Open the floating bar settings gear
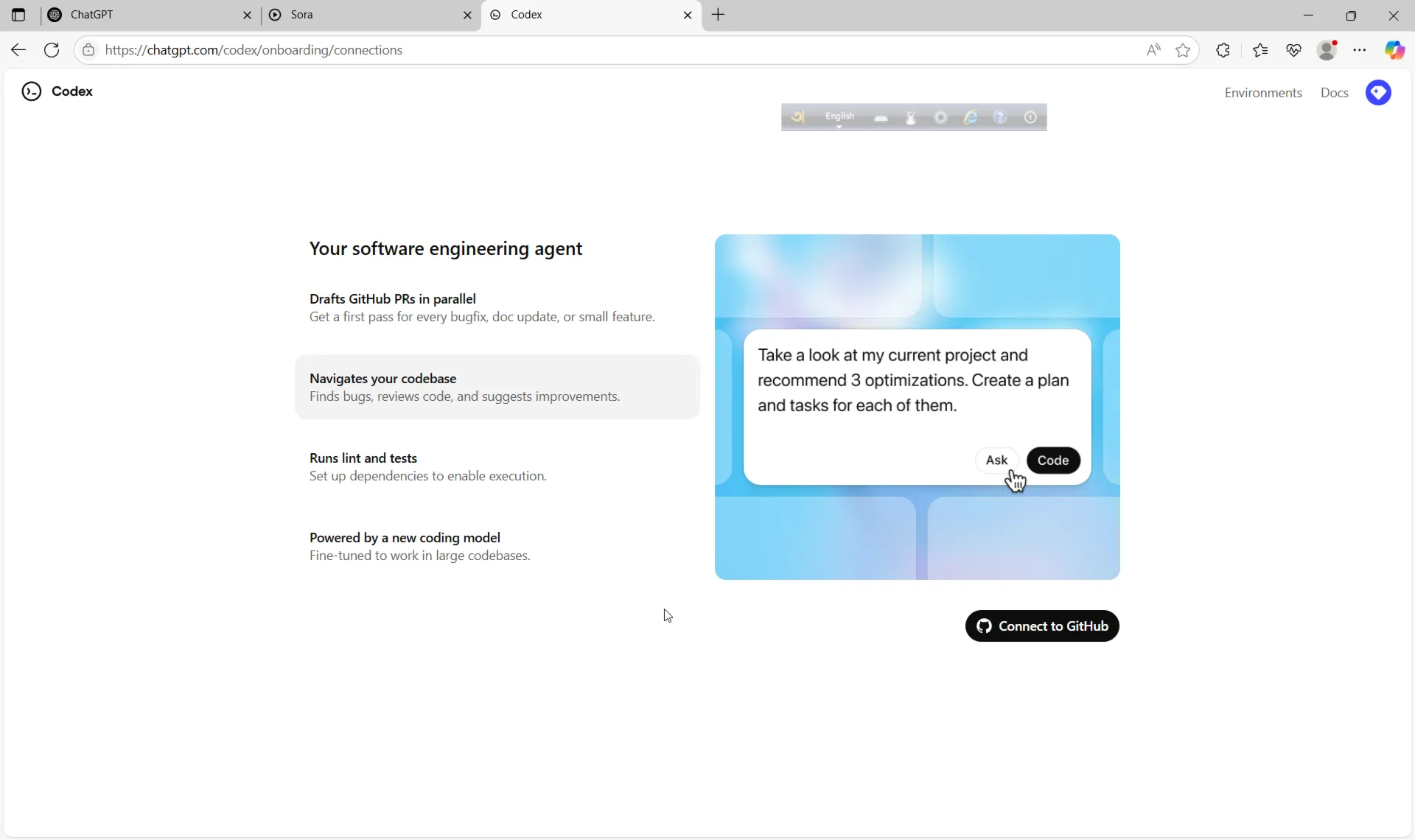Screen dimensions: 1415x840 click(940, 117)
